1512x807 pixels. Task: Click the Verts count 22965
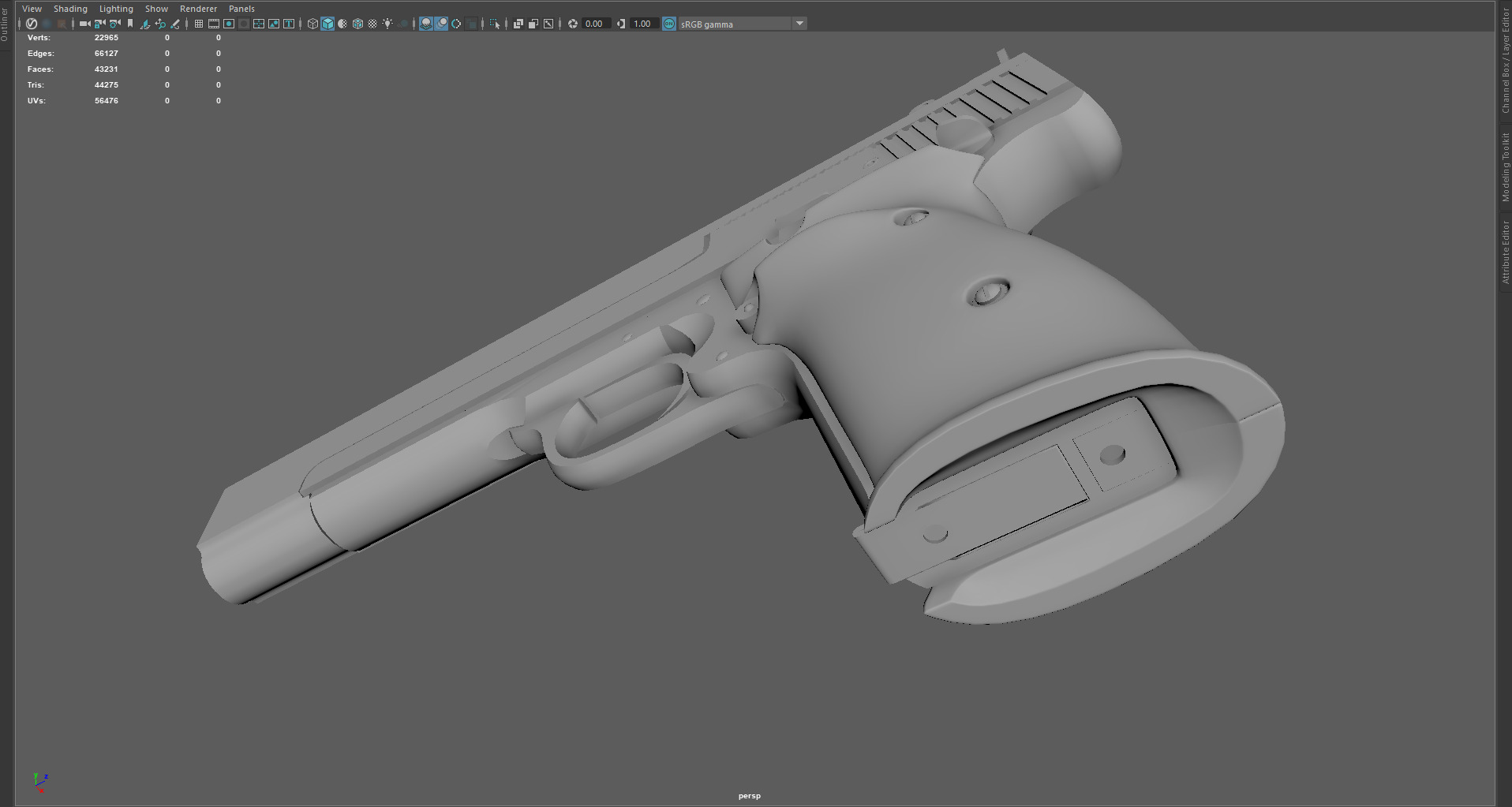(x=107, y=37)
